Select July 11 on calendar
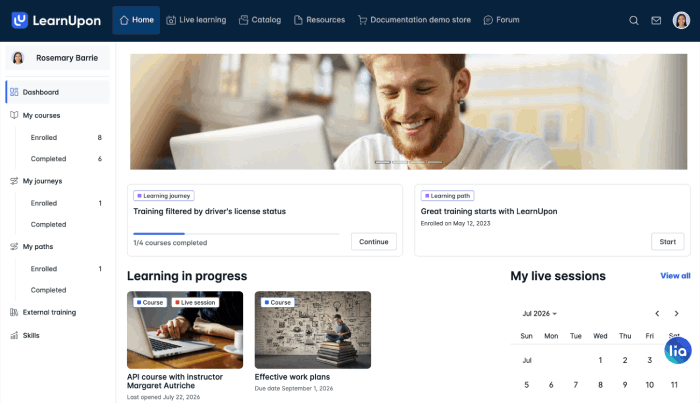The image size is (700, 403). pos(674,384)
